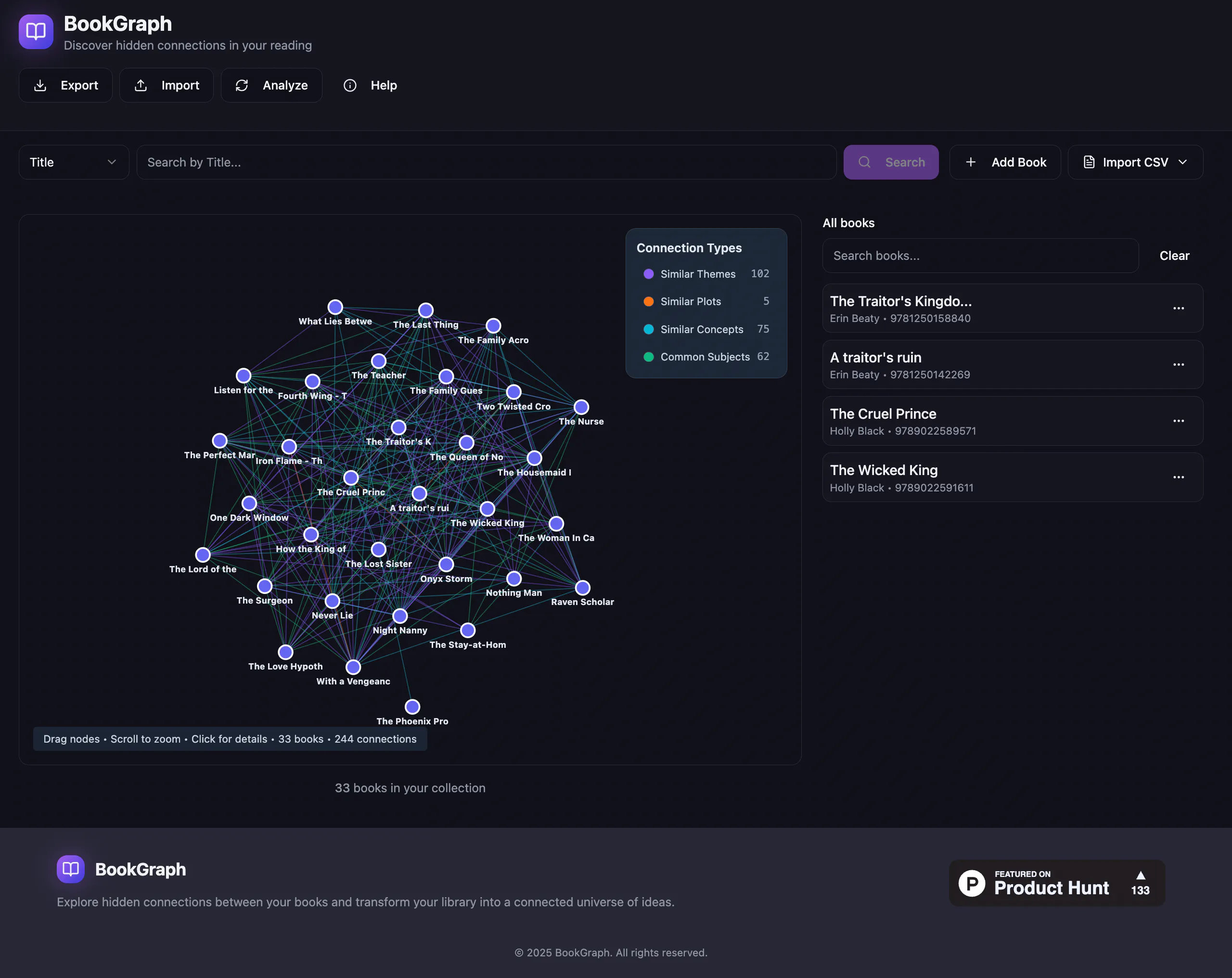Click the Listen for the node
The height and width of the screenshot is (978, 1232).
(x=244, y=375)
